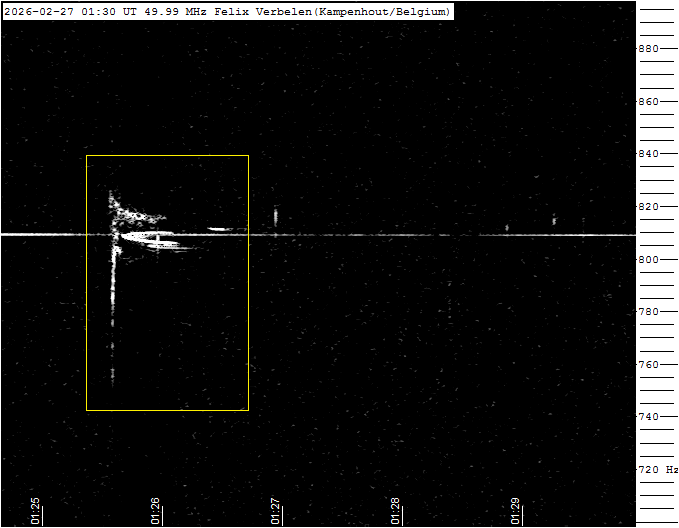Screen dimensions: 679x528
Task: Click the horizontal carrier line near 01:28
Action: pyautogui.click(x=395, y=235)
